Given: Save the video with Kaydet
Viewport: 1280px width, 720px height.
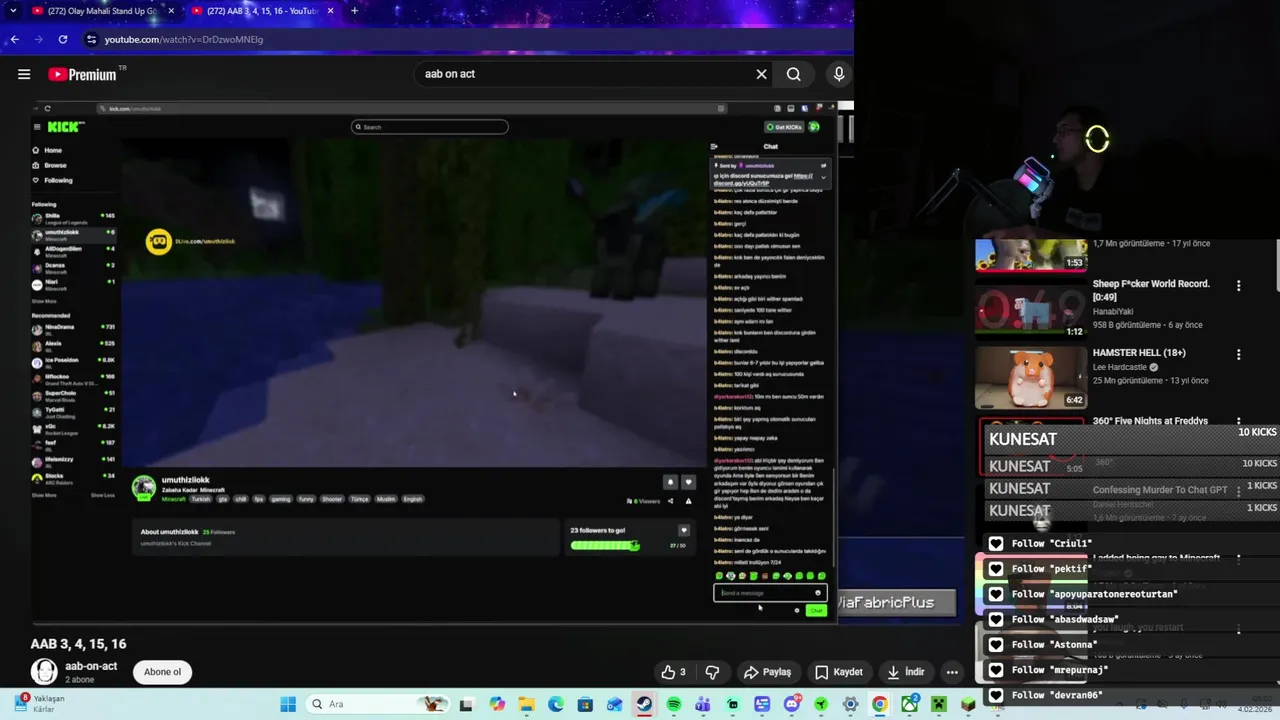Looking at the screenshot, I should pyautogui.click(x=838, y=672).
